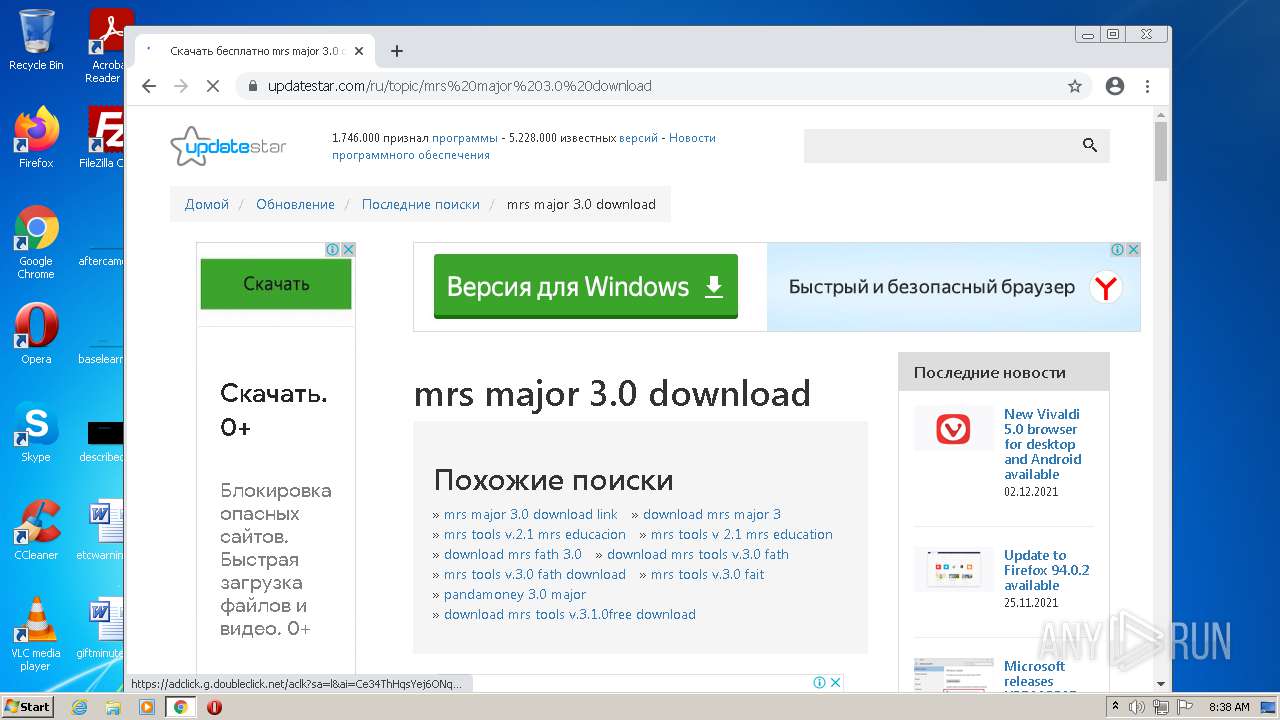
Task: Open Firefox desktop shortcut
Action: (36, 138)
